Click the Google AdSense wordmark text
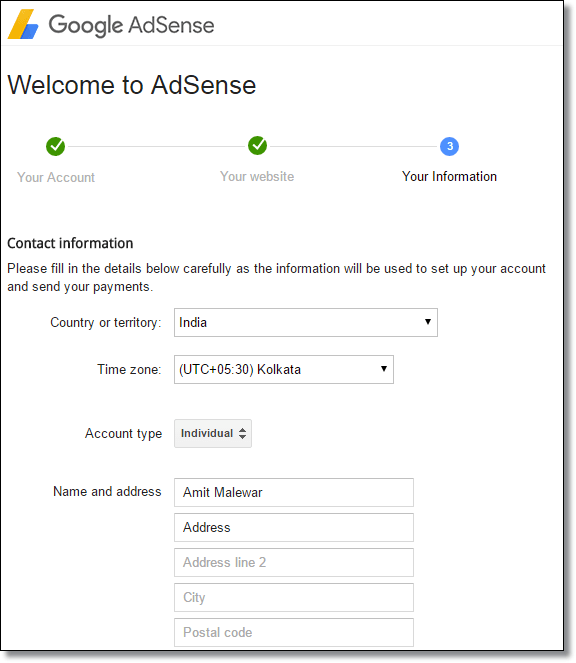Viewport: 576px width, 663px height. click(x=132, y=25)
